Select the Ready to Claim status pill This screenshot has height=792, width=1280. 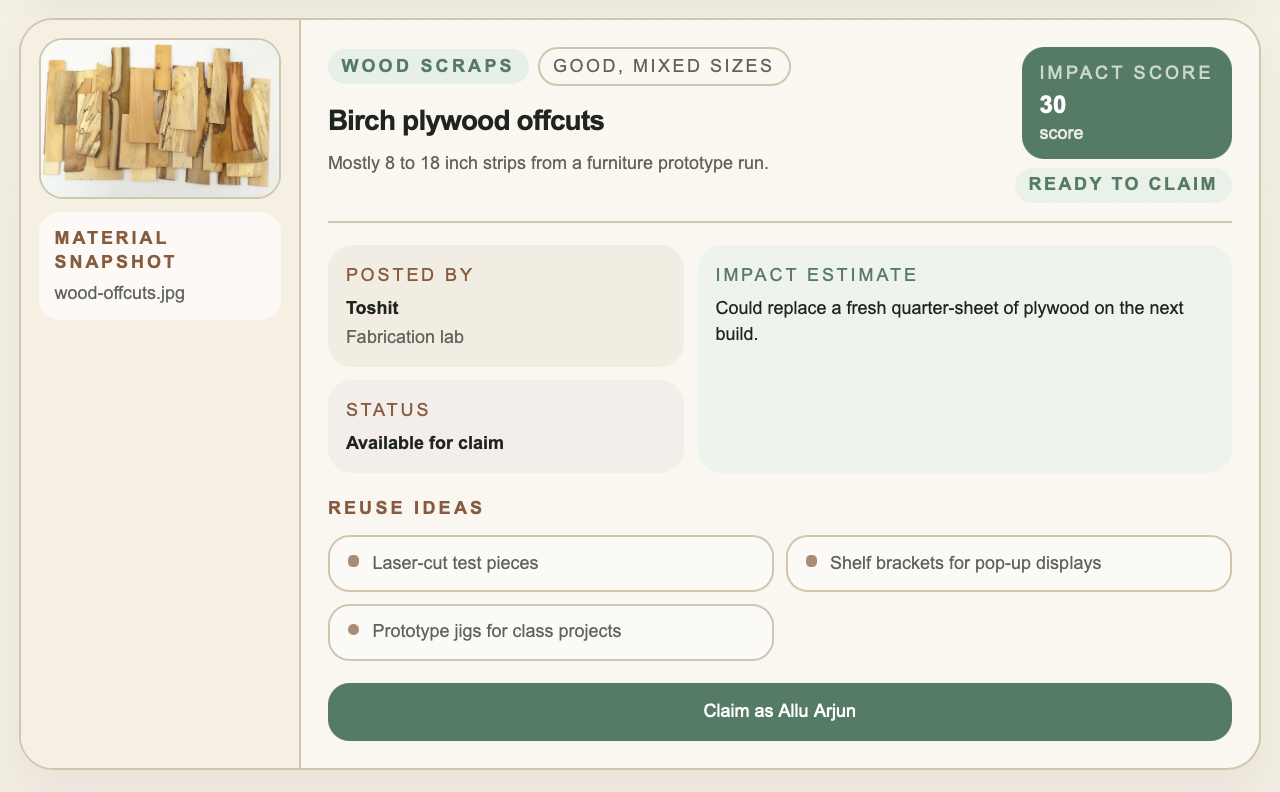[1122, 185]
